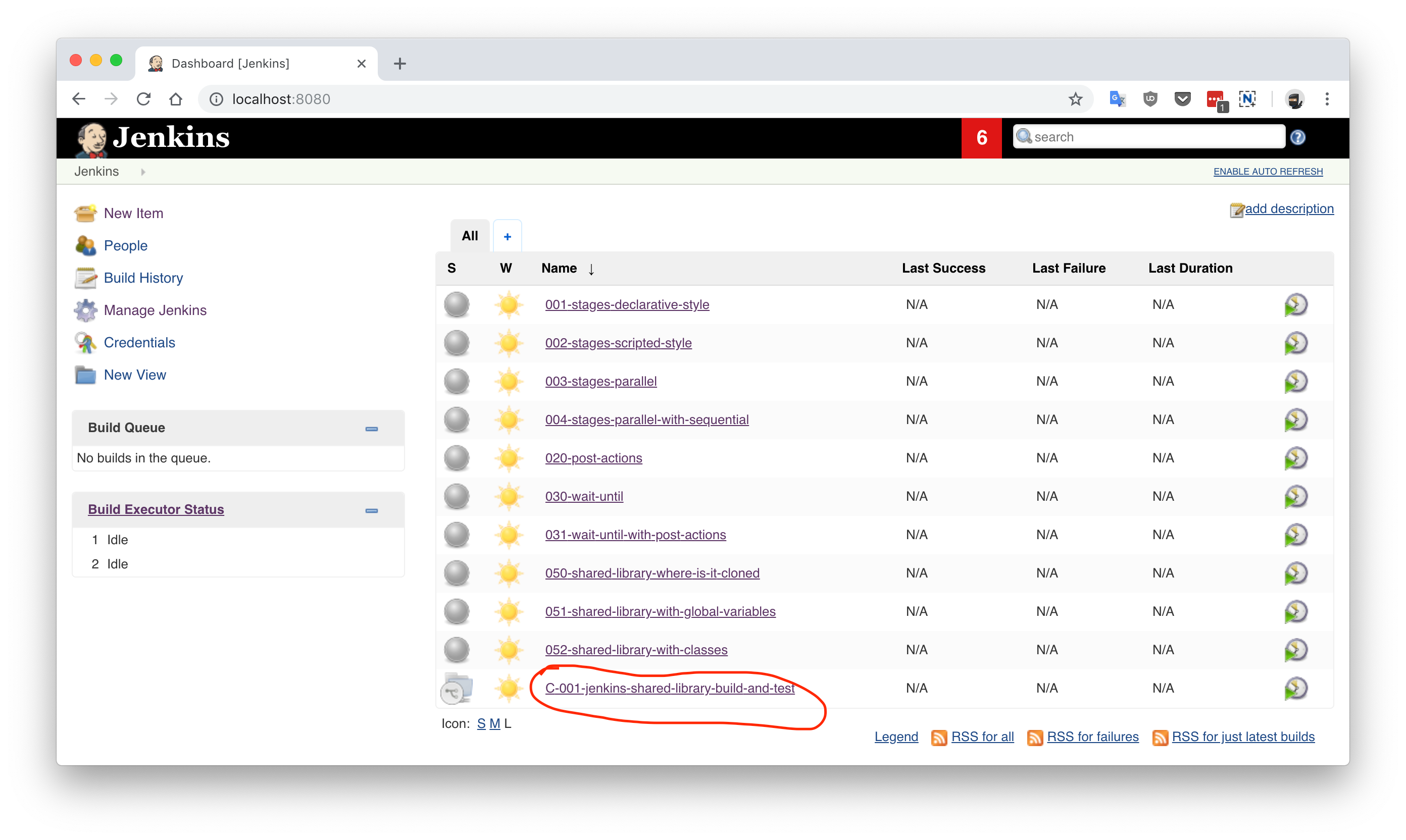Click the Credentials keys icon
1406x840 pixels.
point(85,342)
